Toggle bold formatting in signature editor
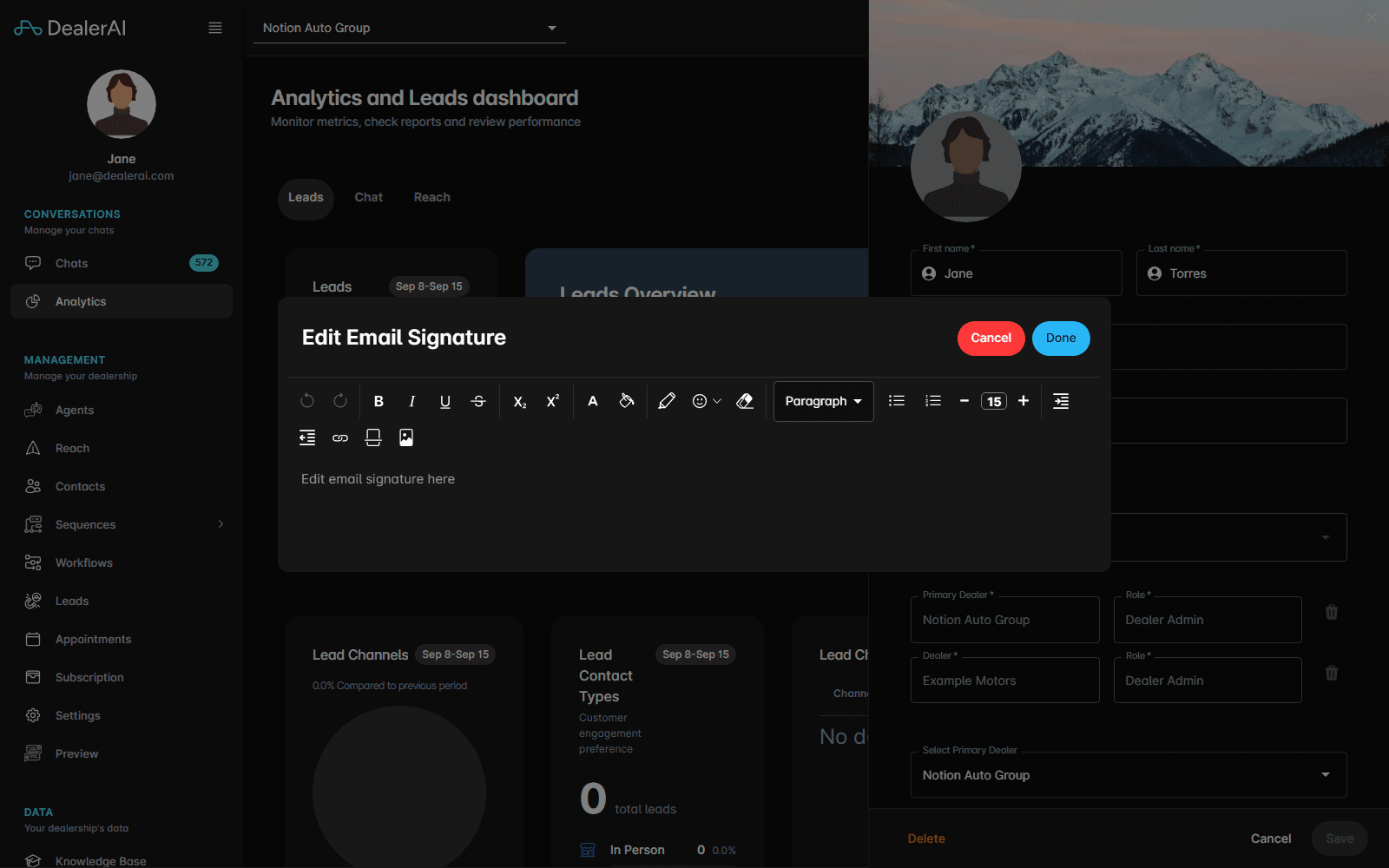The width and height of the screenshot is (1389, 868). pyautogui.click(x=379, y=401)
